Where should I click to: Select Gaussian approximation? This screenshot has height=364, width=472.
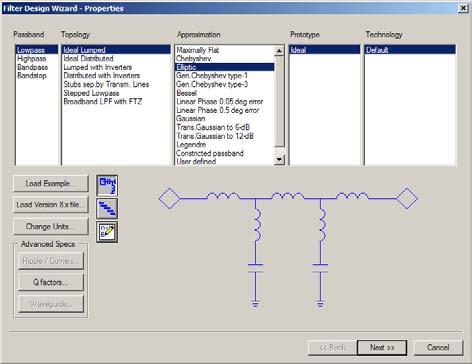(225, 119)
